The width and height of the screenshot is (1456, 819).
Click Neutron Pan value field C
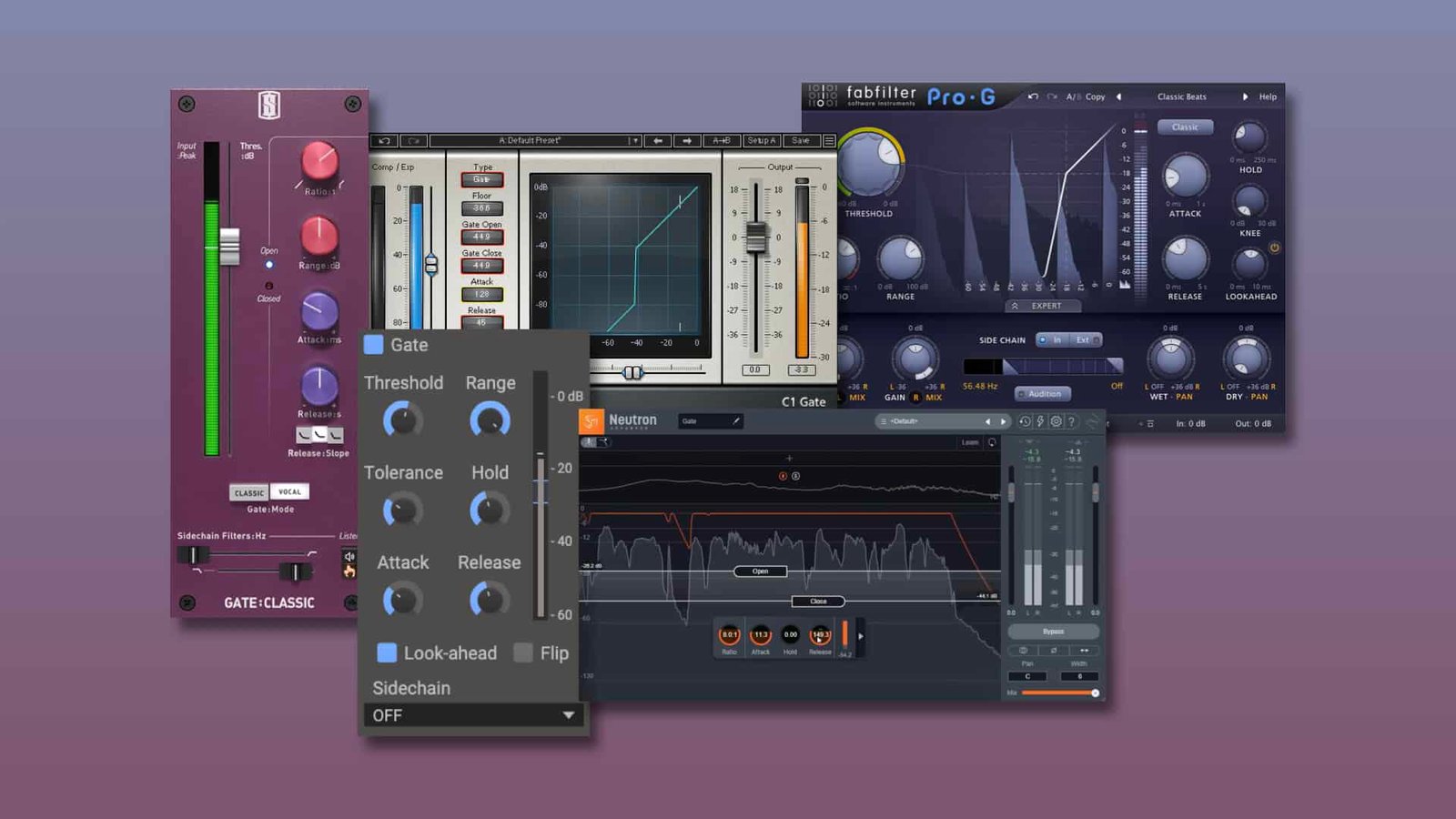point(1027,676)
